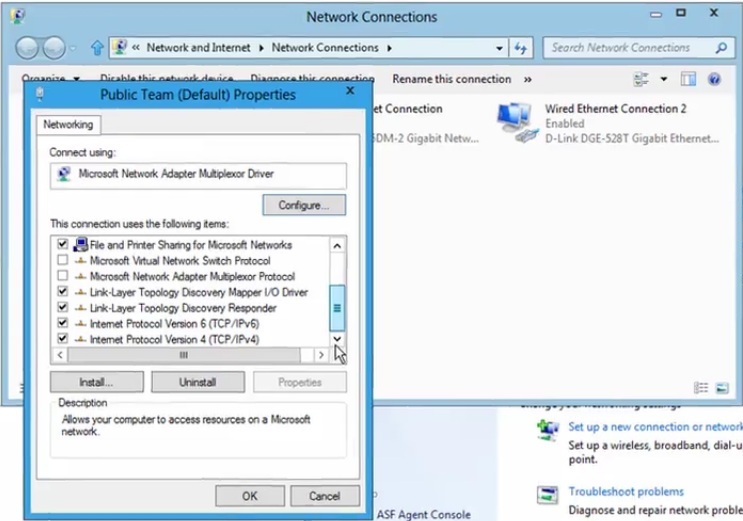Click the large icons view icon at bottom right
743x521 pixels.
722,388
